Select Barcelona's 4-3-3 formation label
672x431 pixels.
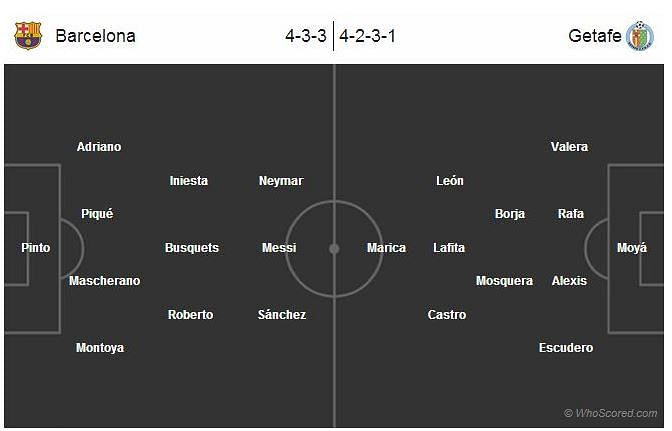306,36
